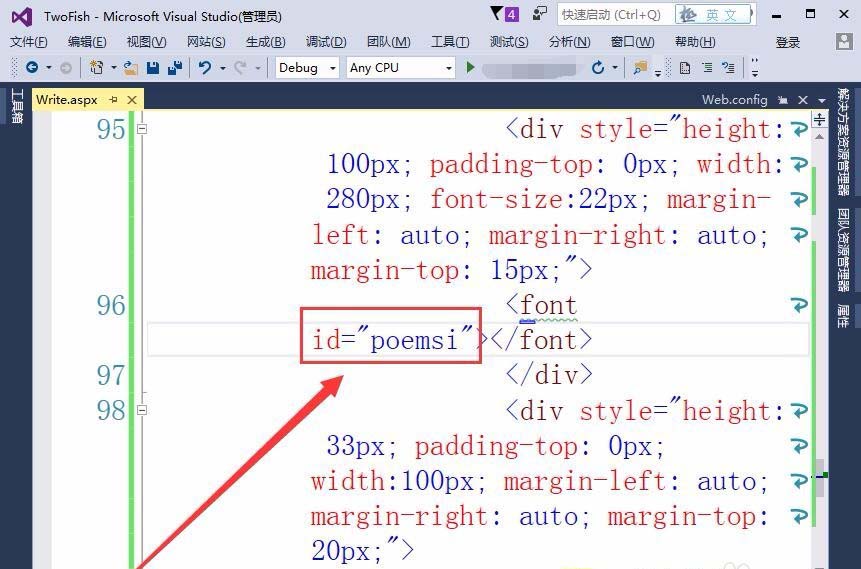Viewport: 861px width, 569px height.
Task: Open the 团队(M) menu
Action: (389, 42)
